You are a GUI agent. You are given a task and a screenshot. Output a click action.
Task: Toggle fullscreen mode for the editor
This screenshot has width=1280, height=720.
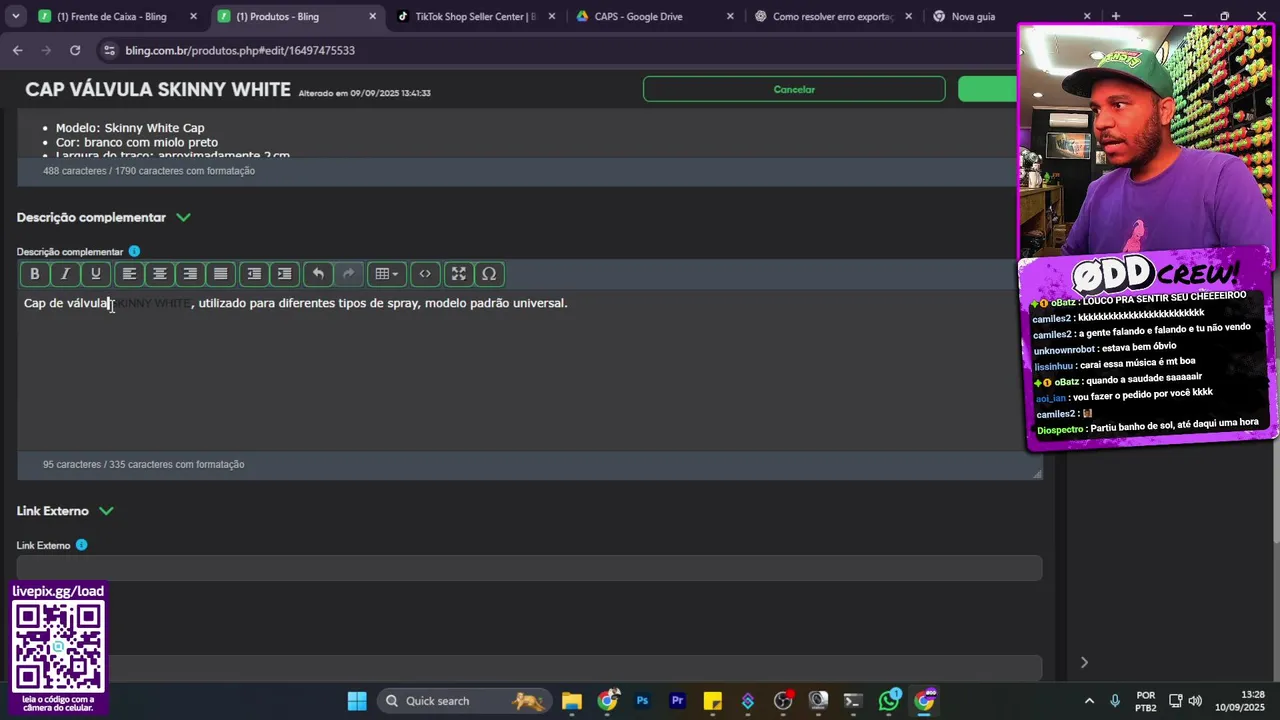tap(458, 274)
